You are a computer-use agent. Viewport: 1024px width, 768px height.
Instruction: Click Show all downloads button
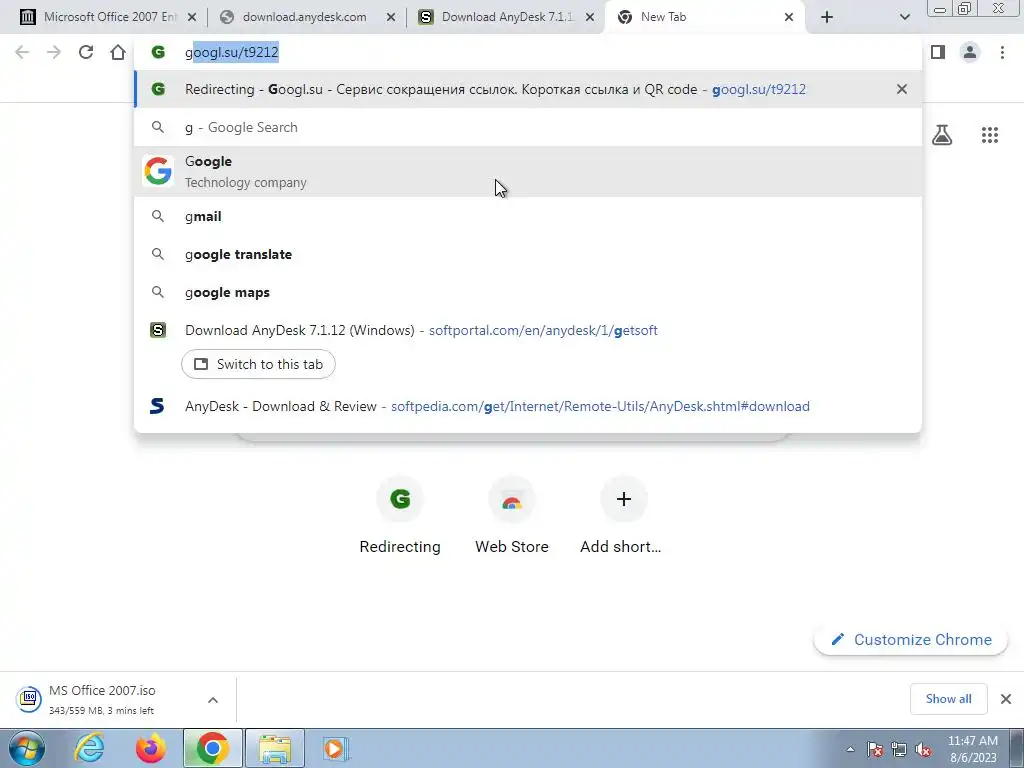948,699
